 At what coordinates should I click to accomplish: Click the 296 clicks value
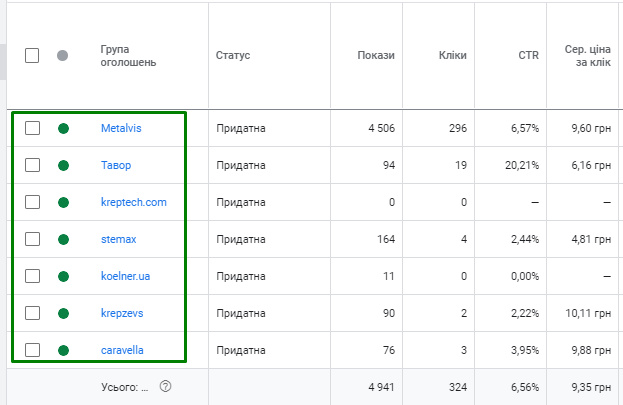[458, 128]
